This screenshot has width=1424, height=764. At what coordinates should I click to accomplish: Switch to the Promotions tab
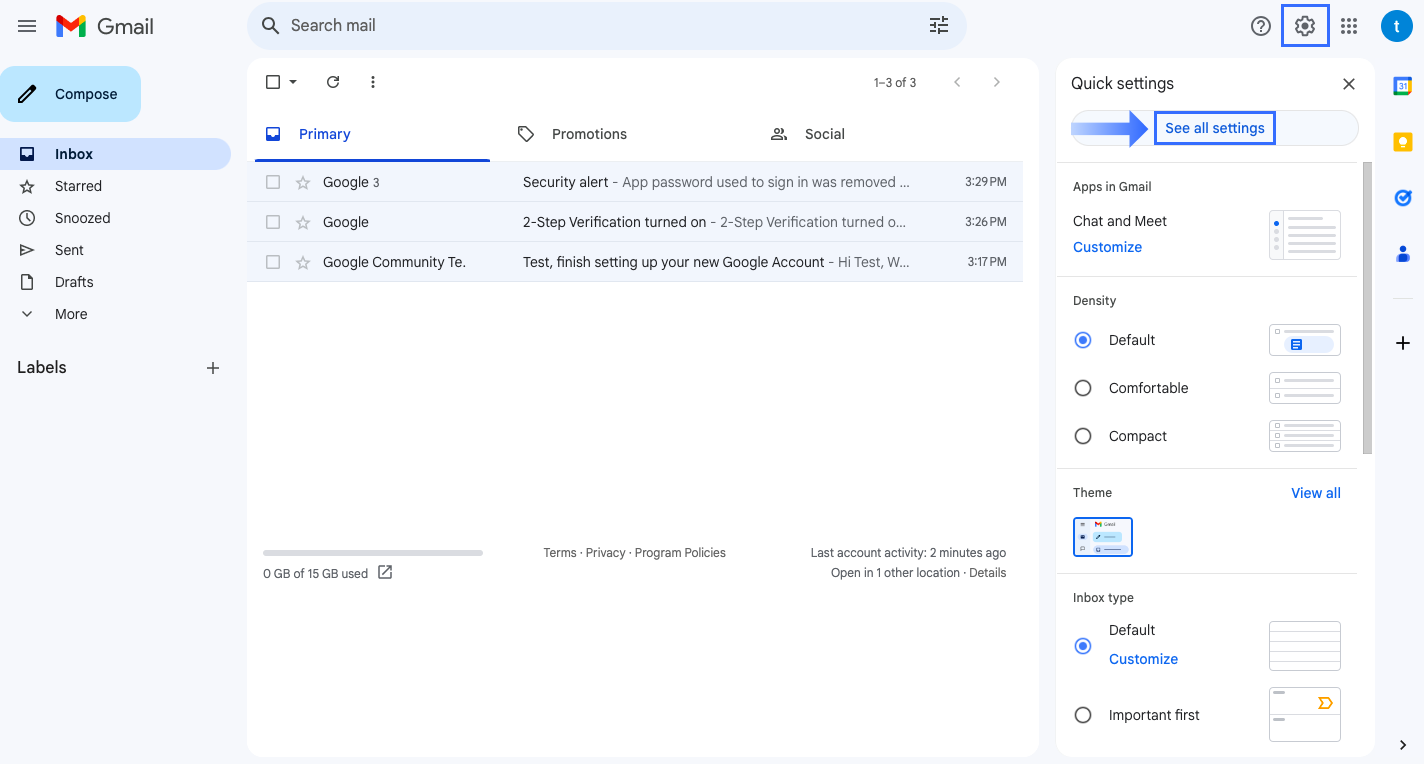tap(589, 133)
